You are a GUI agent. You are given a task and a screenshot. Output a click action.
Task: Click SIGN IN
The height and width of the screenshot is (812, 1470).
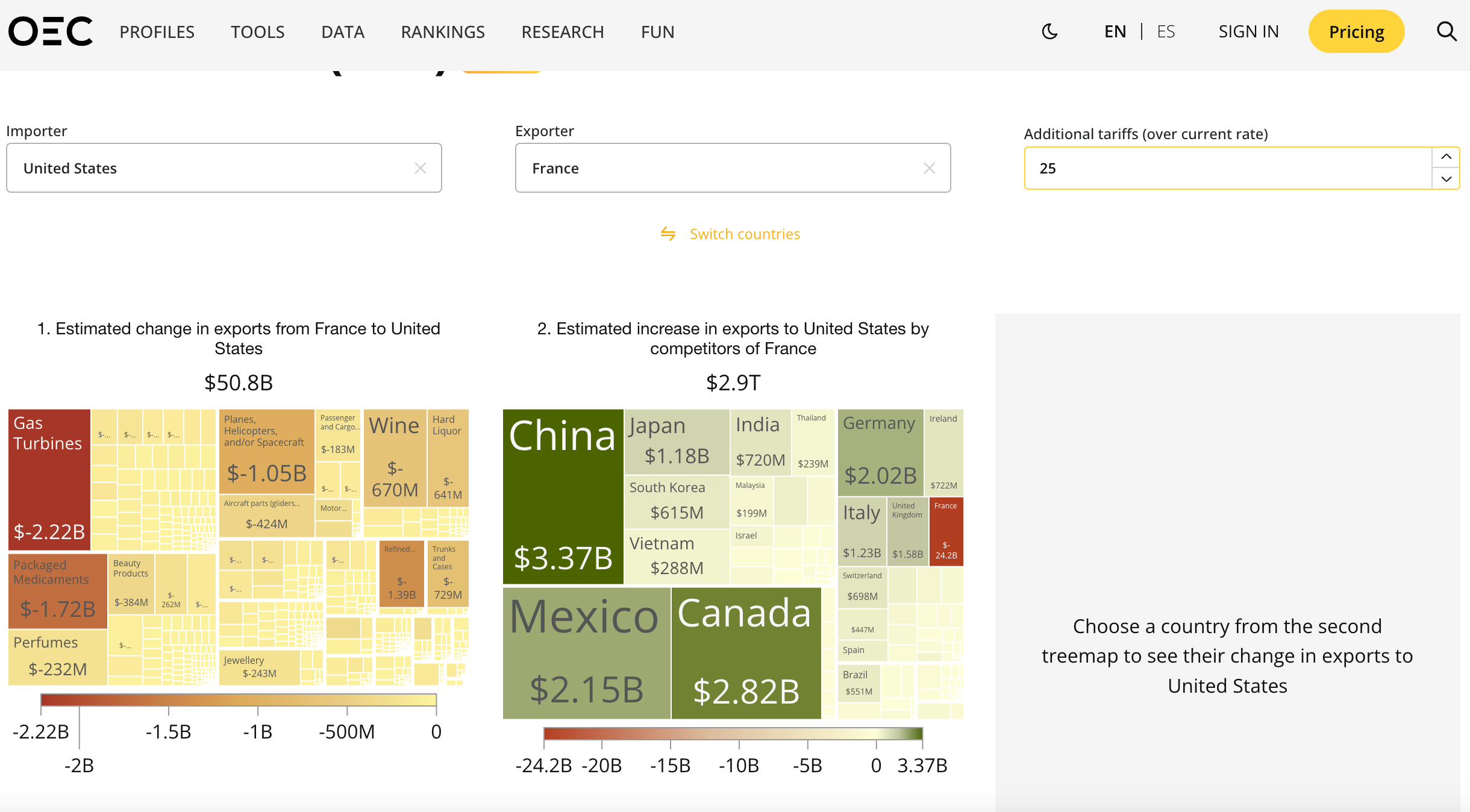tap(1248, 31)
